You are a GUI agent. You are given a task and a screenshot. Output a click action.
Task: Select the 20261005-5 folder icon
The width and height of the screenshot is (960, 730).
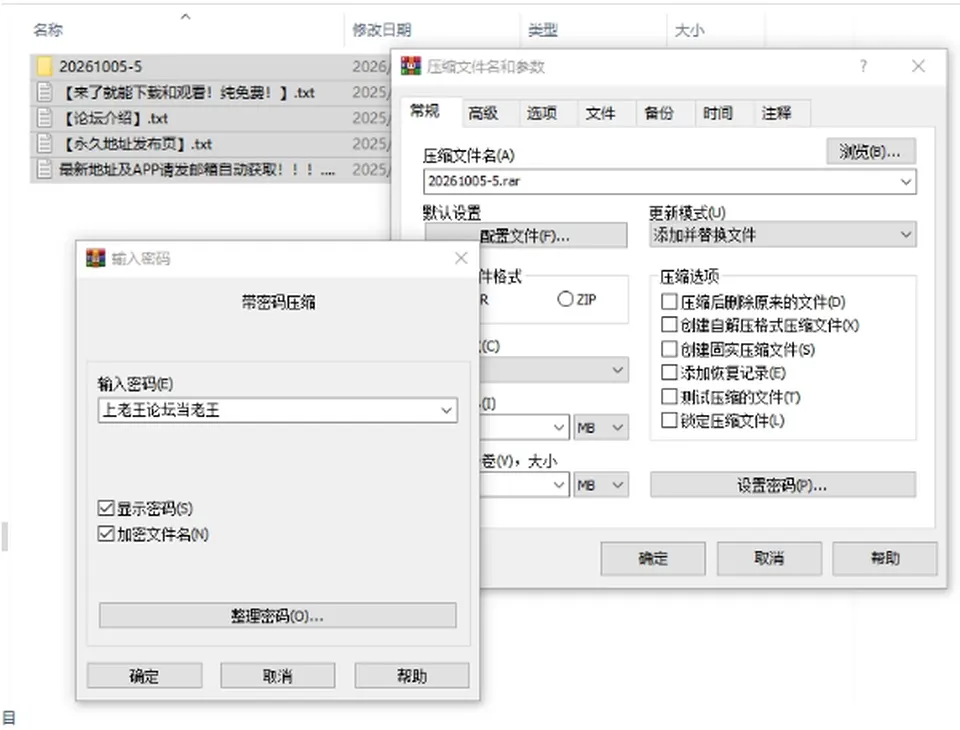click(x=45, y=66)
